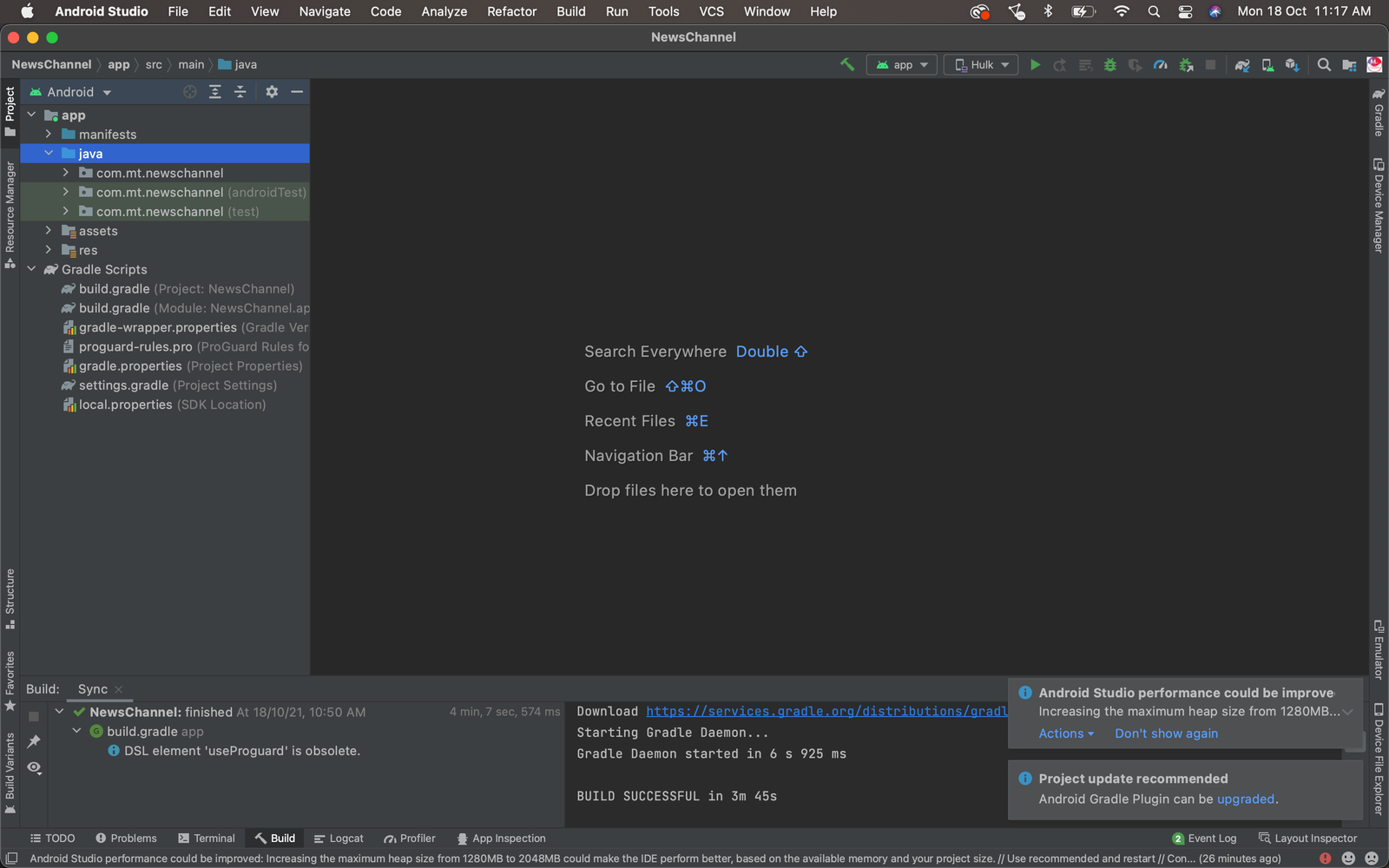Image resolution: width=1389 pixels, height=868 pixels.
Task: Click the Debug app bug icon
Action: [1109, 65]
